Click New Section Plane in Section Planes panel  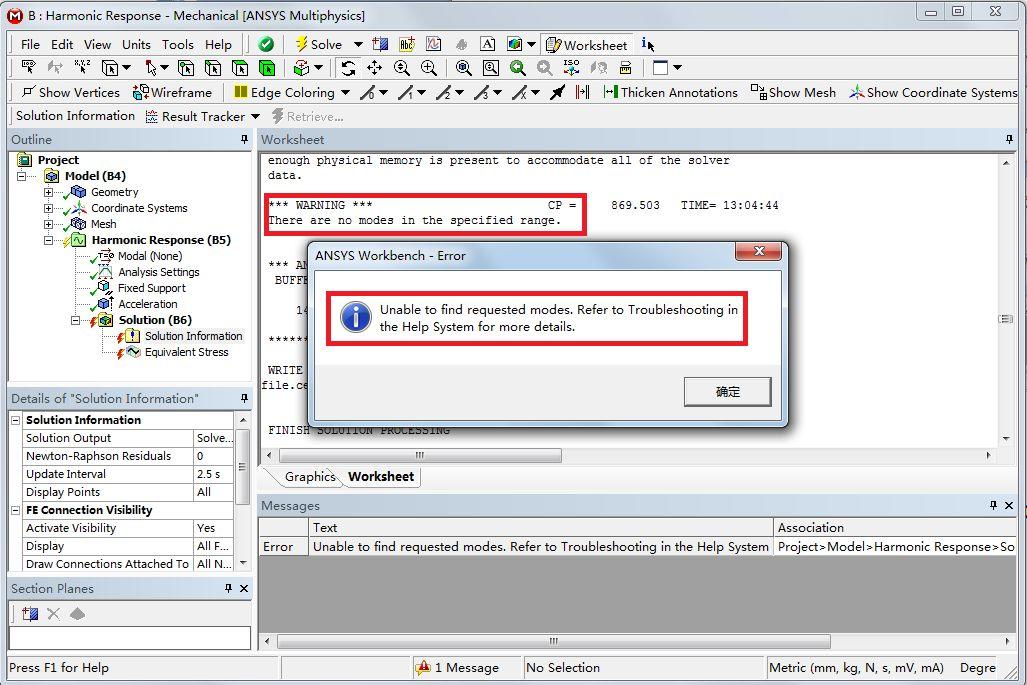29,614
